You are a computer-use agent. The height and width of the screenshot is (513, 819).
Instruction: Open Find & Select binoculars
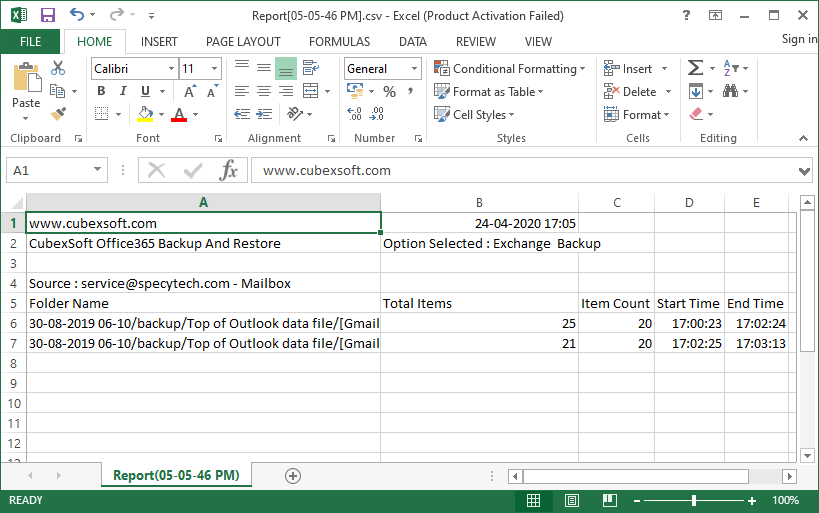(731, 92)
